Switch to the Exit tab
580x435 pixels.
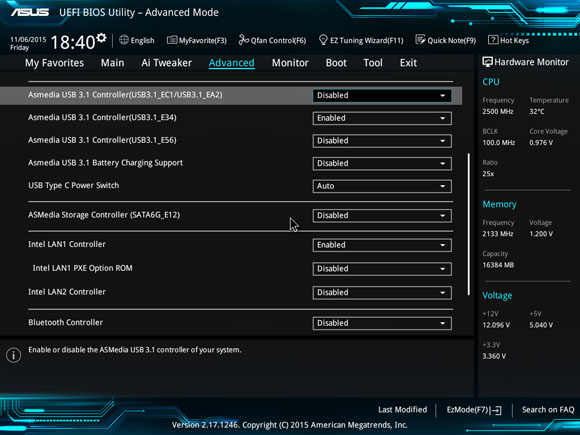tap(408, 63)
